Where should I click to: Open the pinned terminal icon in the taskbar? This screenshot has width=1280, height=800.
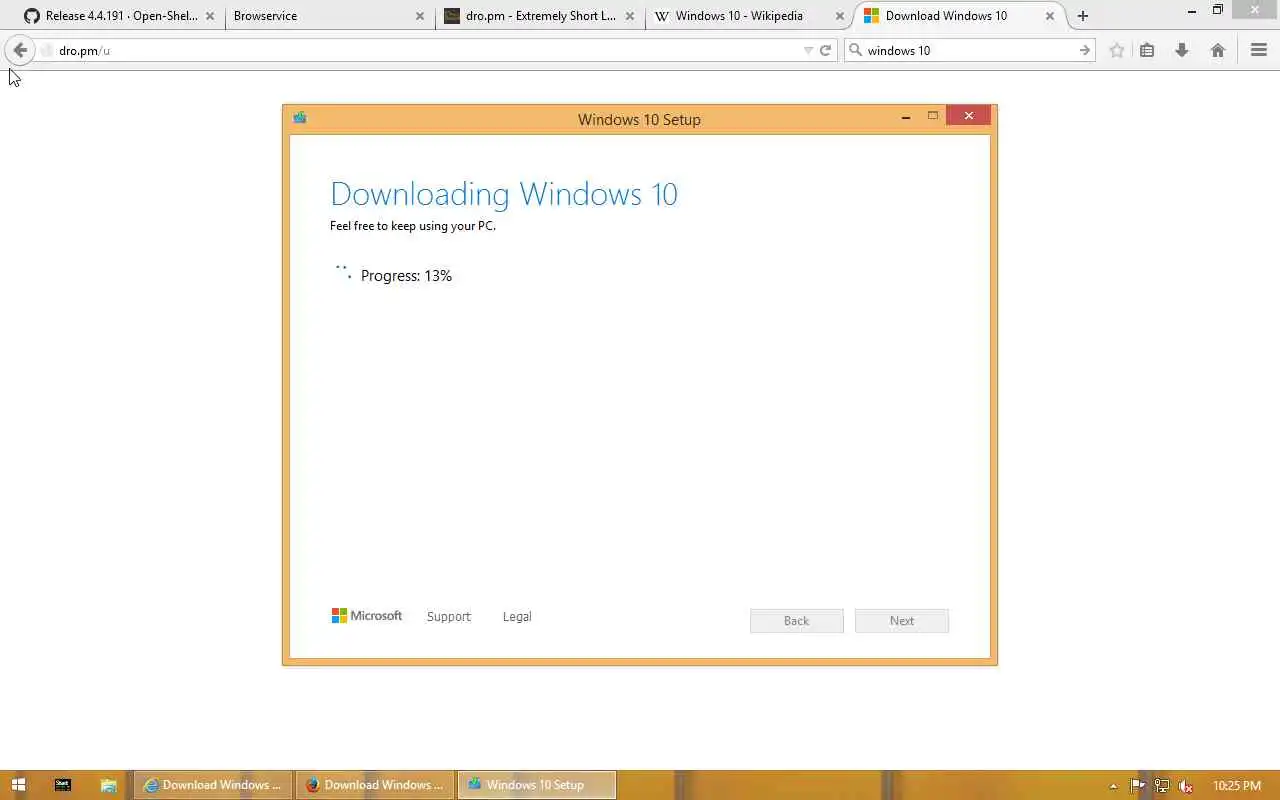tap(63, 785)
